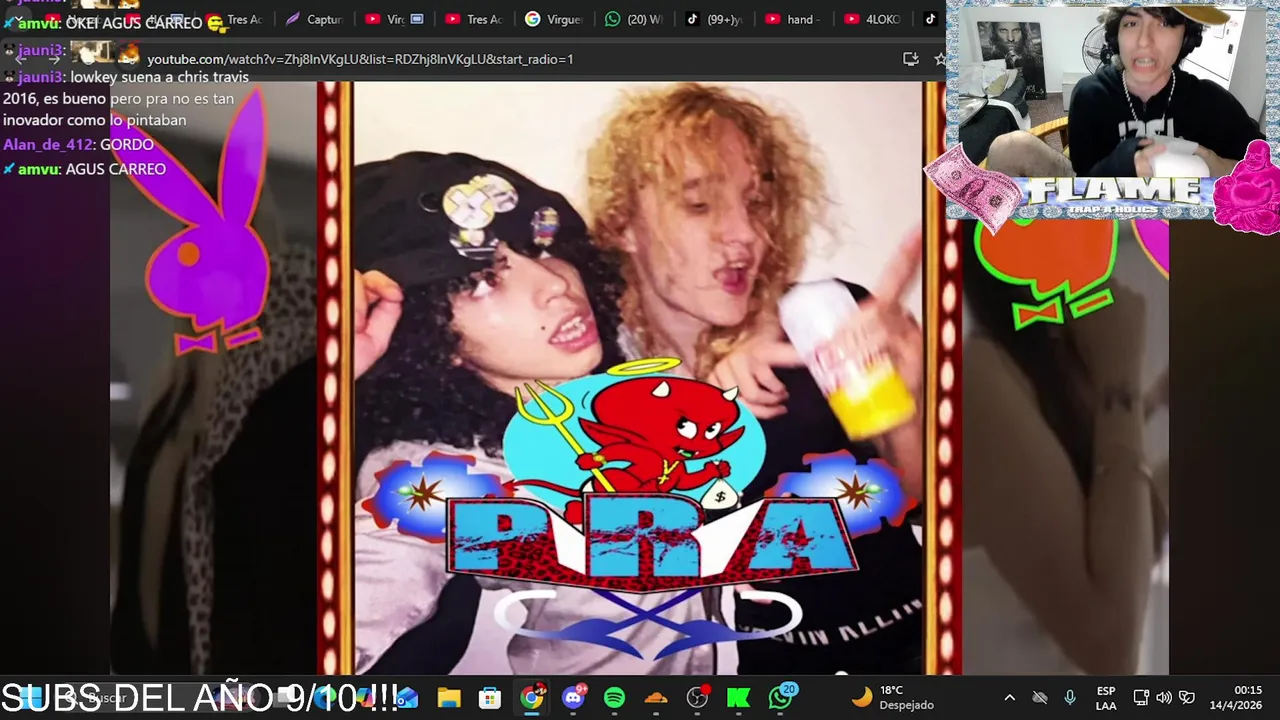Open the volume control in the tray

[1163, 697]
